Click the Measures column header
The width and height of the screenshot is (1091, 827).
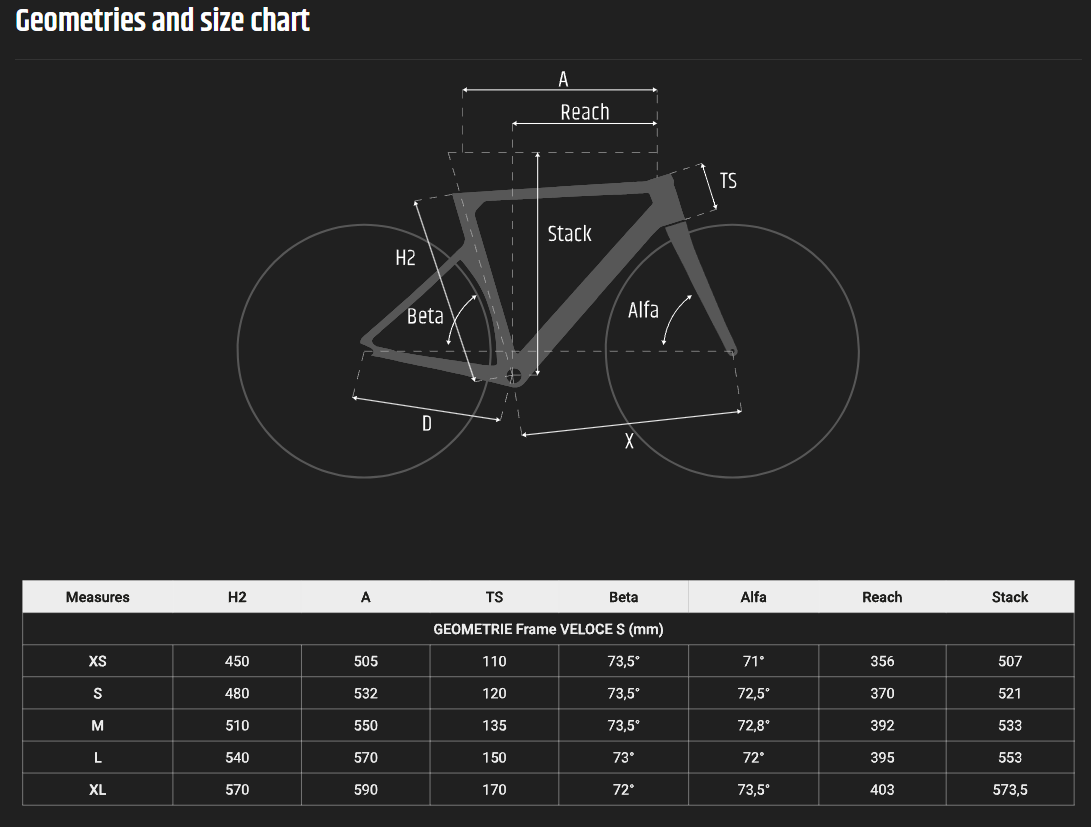[x=97, y=597]
